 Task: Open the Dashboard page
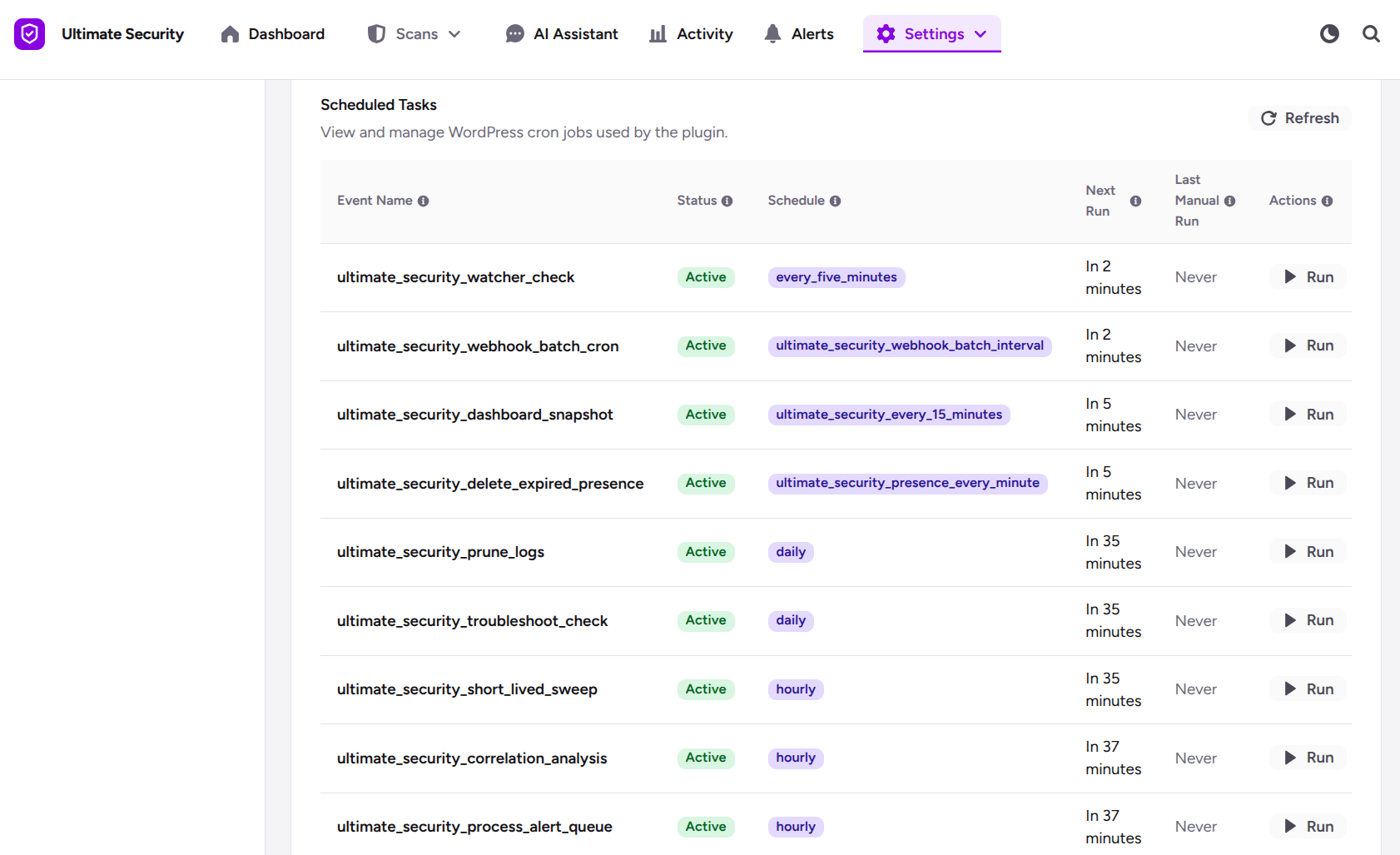coord(272,34)
